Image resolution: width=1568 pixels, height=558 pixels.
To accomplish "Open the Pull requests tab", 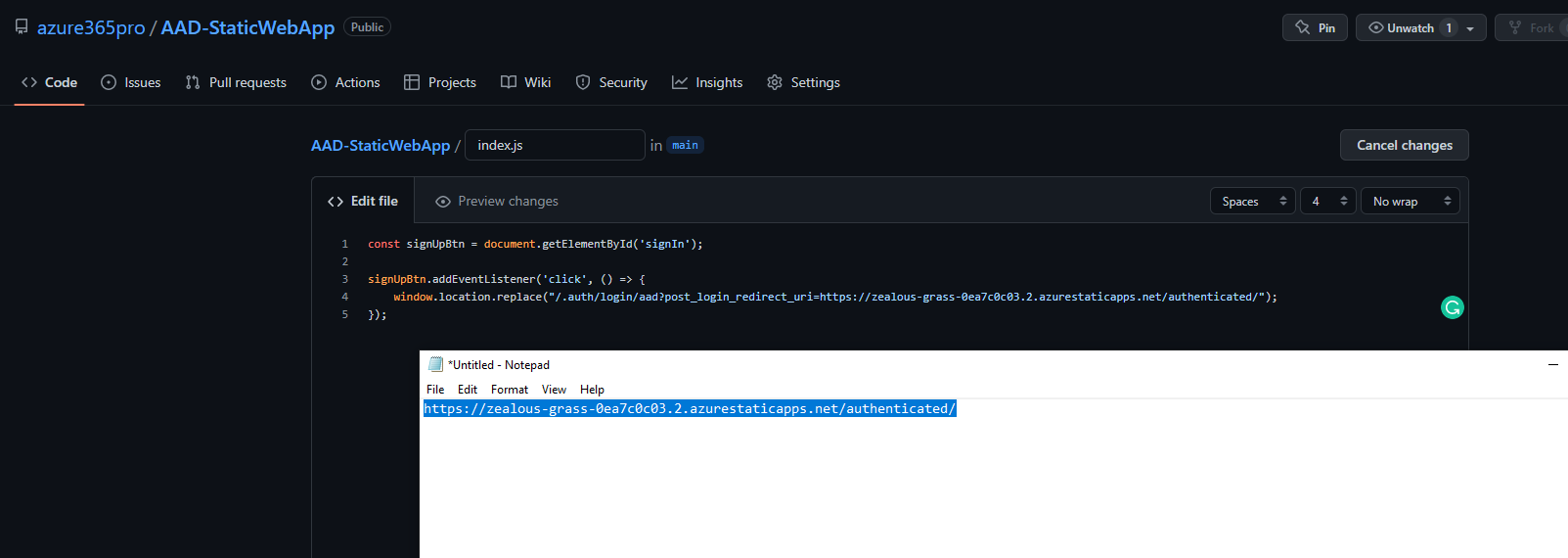I will [236, 82].
